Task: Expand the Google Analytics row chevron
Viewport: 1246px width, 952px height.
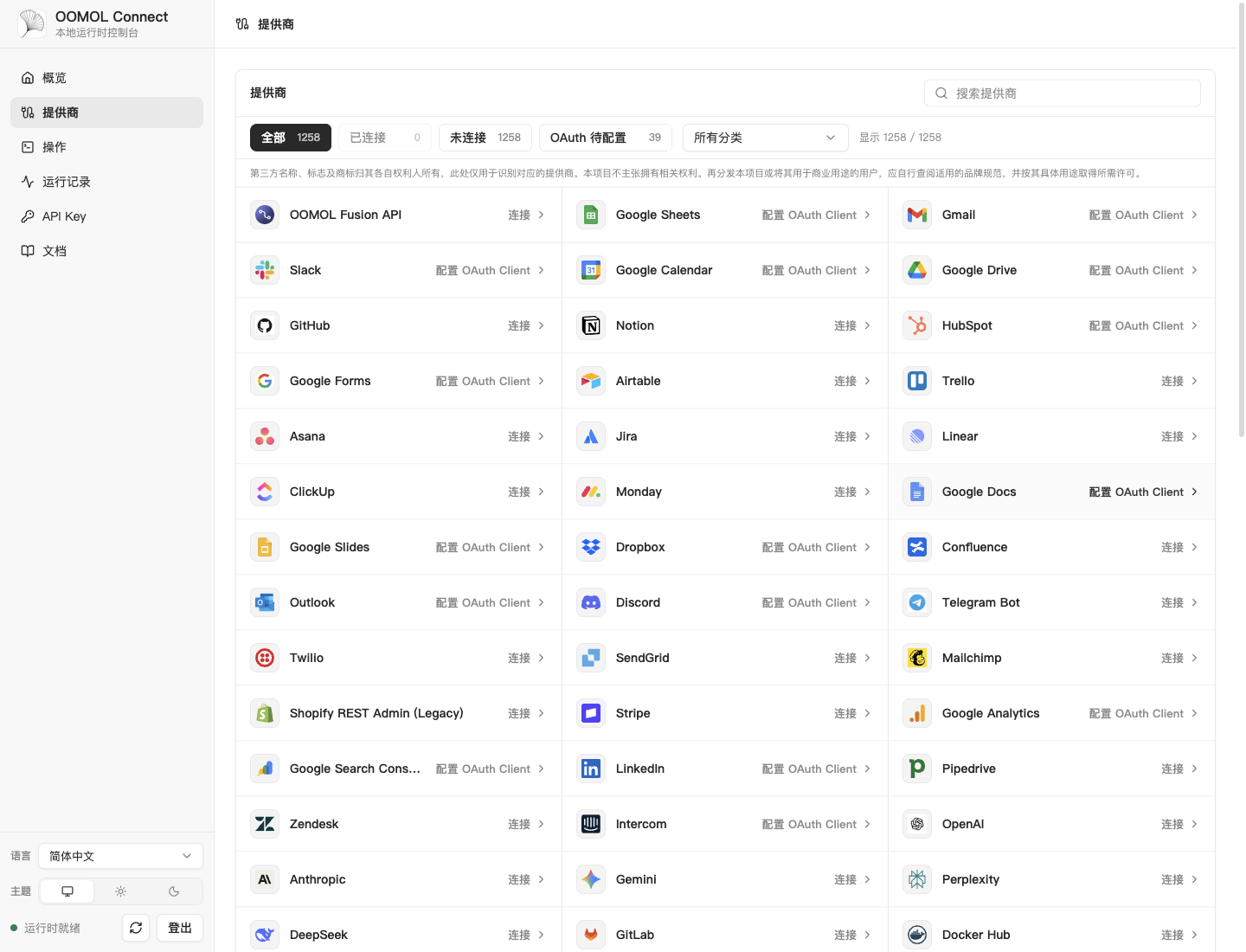Action: click(x=1195, y=713)
